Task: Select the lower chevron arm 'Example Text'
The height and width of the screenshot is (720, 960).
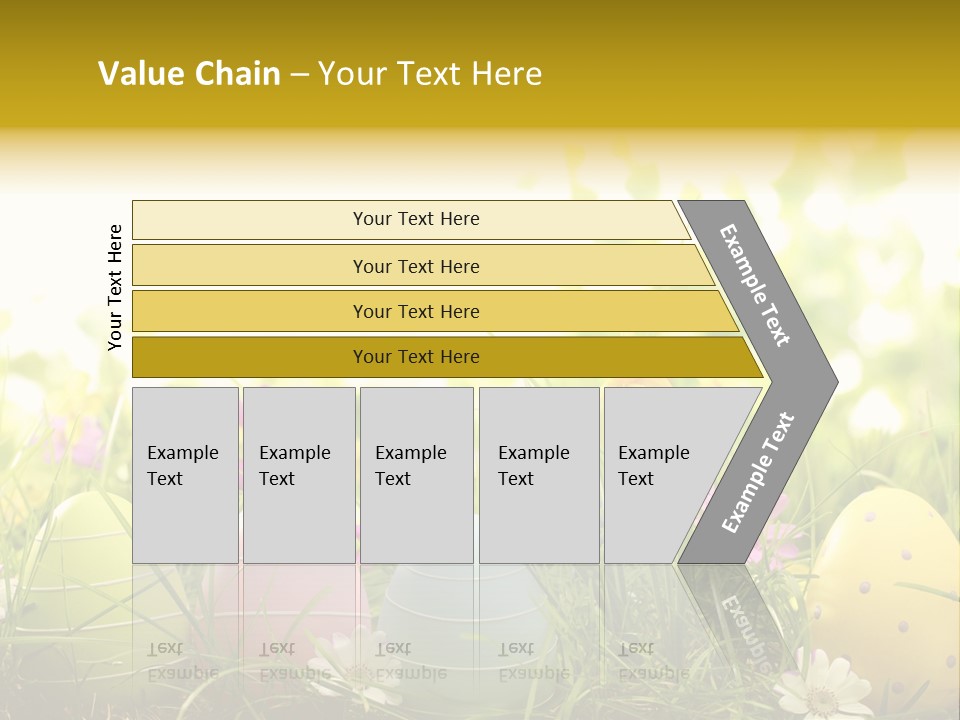Action: click(x=757, y=473)
